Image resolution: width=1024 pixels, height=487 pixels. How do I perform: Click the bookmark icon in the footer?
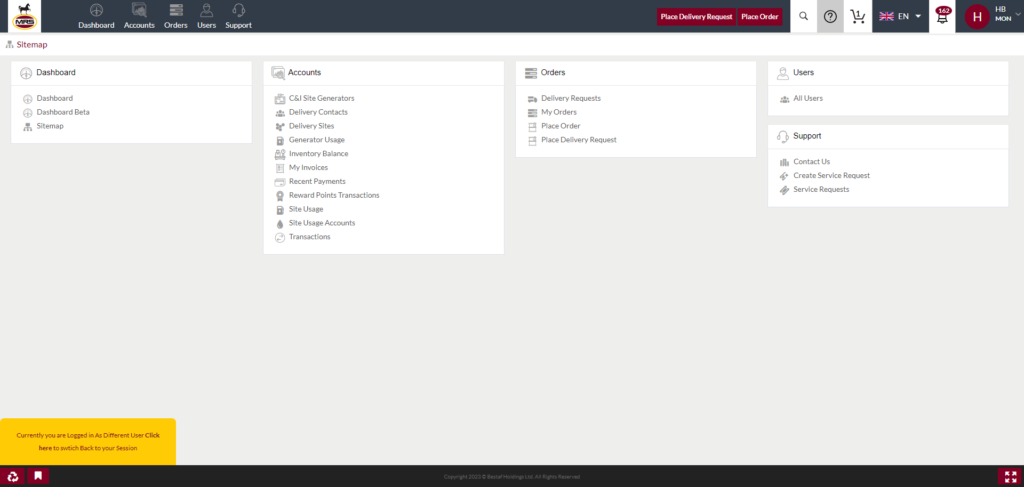(x=38, y=476)
